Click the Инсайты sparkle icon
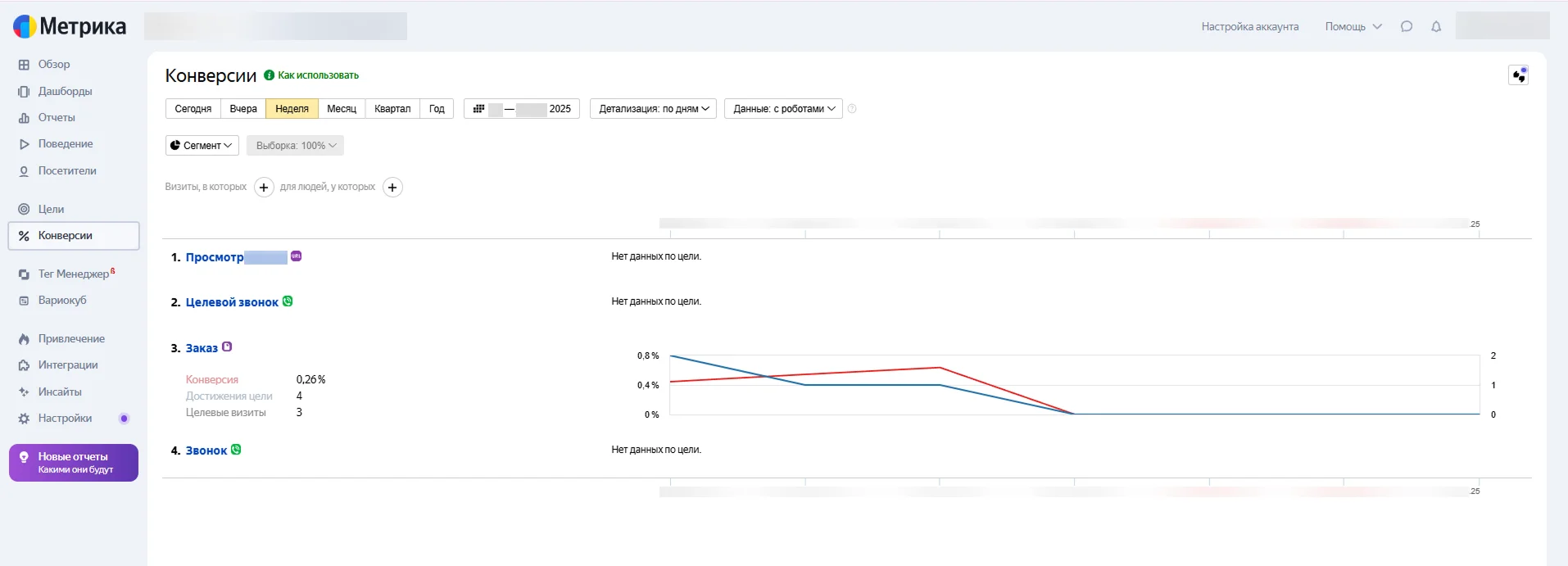This screenshot has height=566, width=1568. (x=24, y=392)
